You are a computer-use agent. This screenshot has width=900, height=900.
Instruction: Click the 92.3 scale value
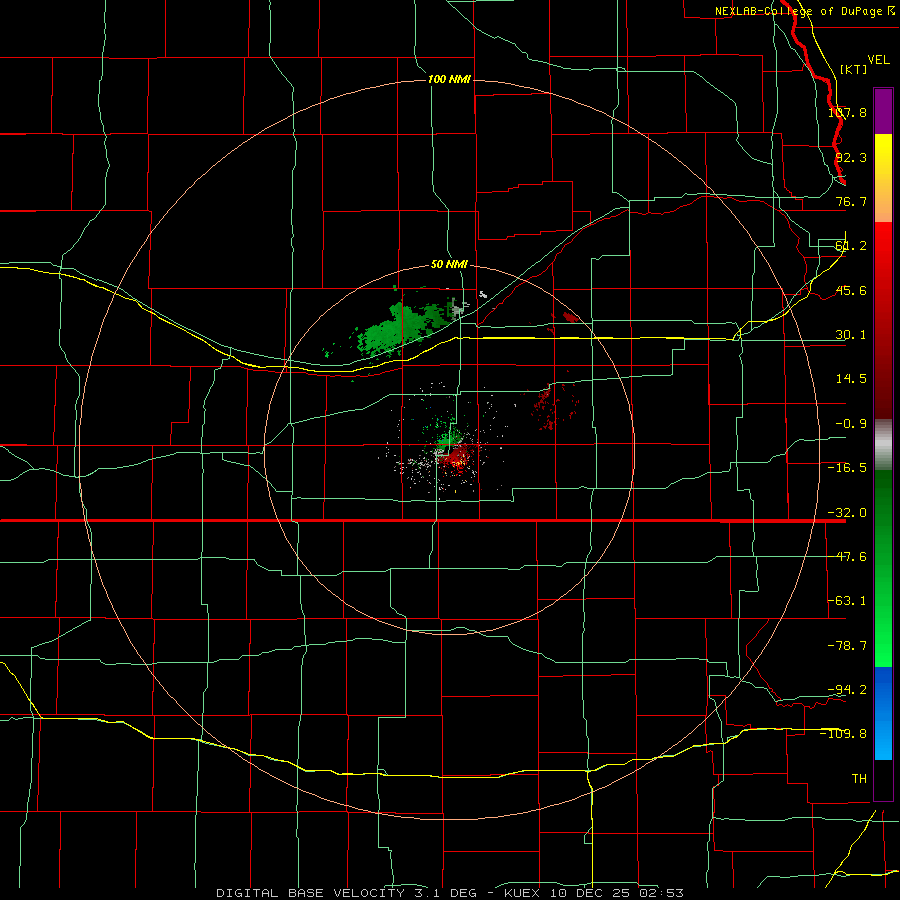tap(851, 157)
